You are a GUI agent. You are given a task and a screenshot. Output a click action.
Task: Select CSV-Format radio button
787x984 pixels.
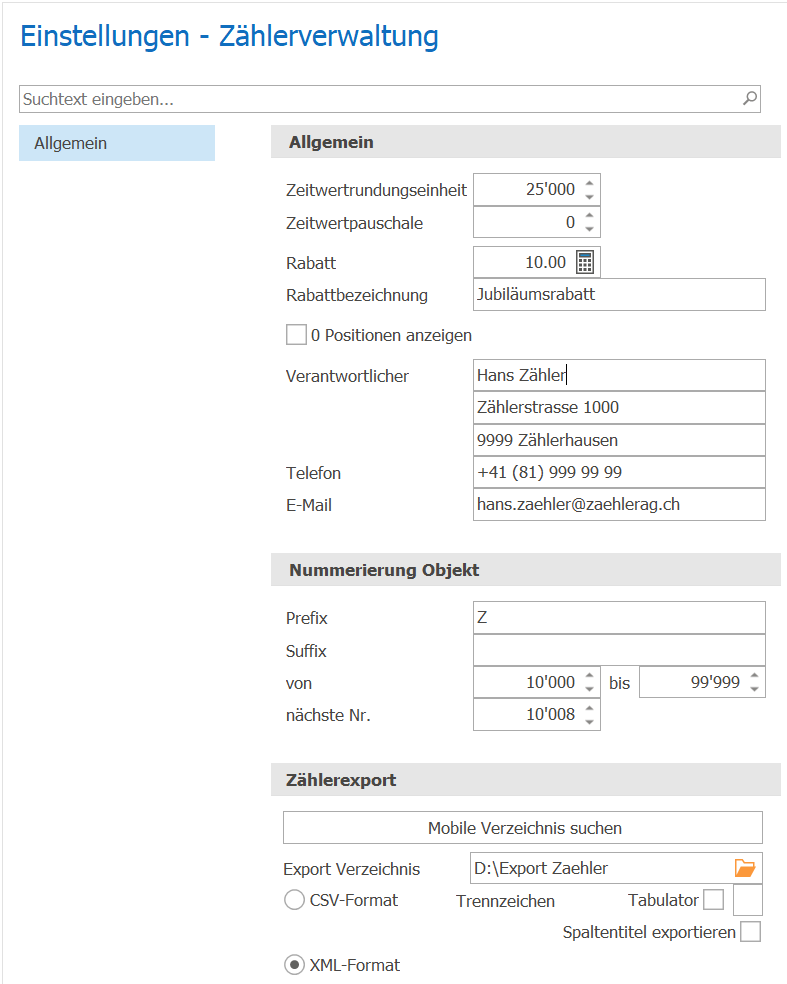click(294, 900)
